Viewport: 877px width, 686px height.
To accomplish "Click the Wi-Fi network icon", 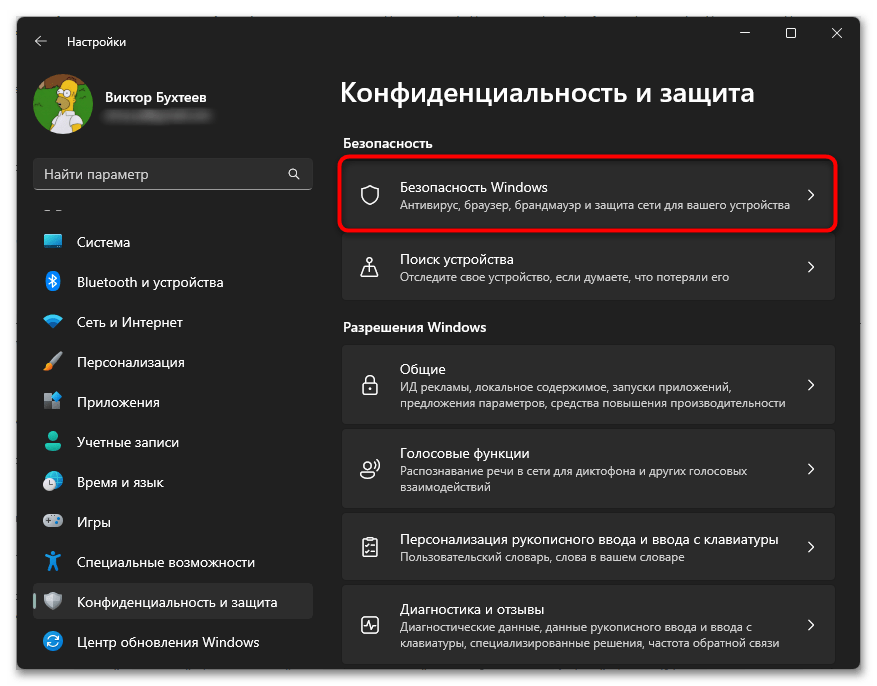I will [53, 321].
